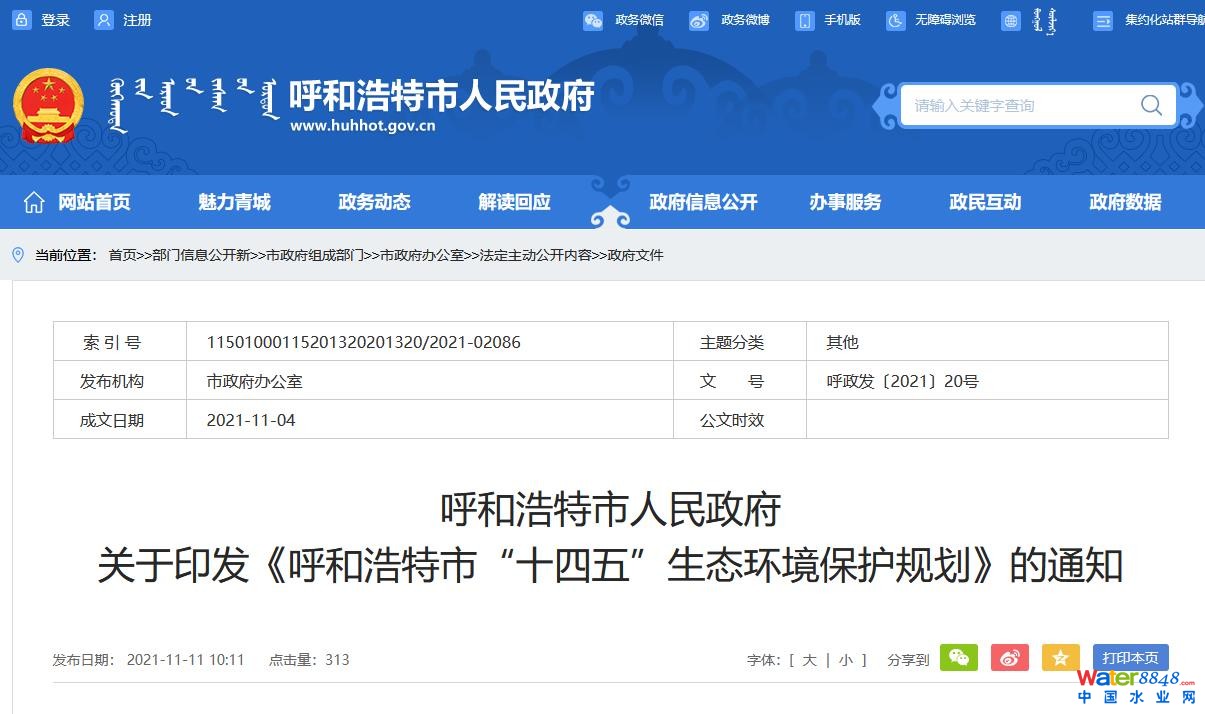Switch to Mongolian language version

(1030, 20)
